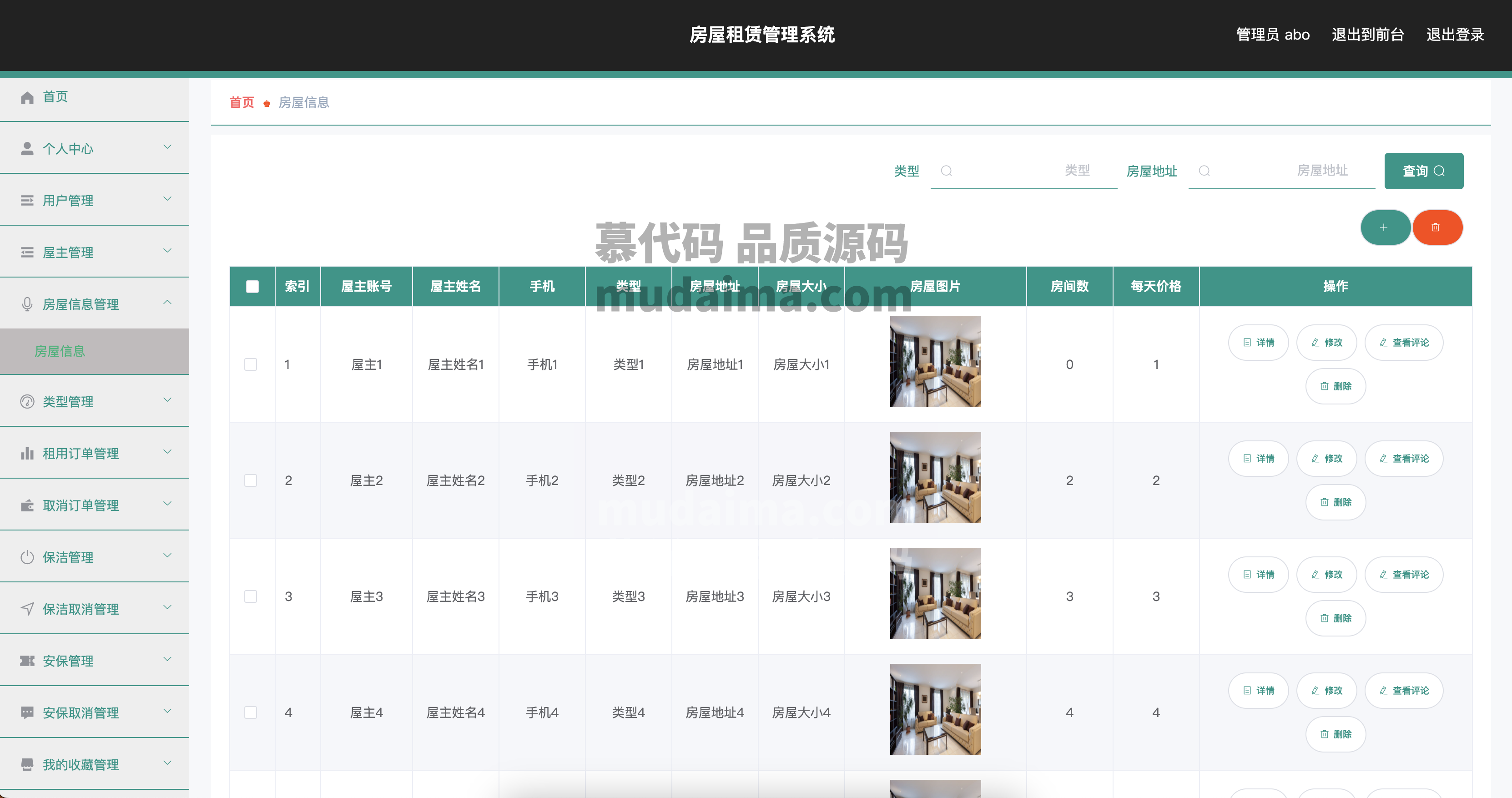Click the cell 房屋大小4
Screen dimensions: 1512x798
pyautogui.click(x=801, y=712)
